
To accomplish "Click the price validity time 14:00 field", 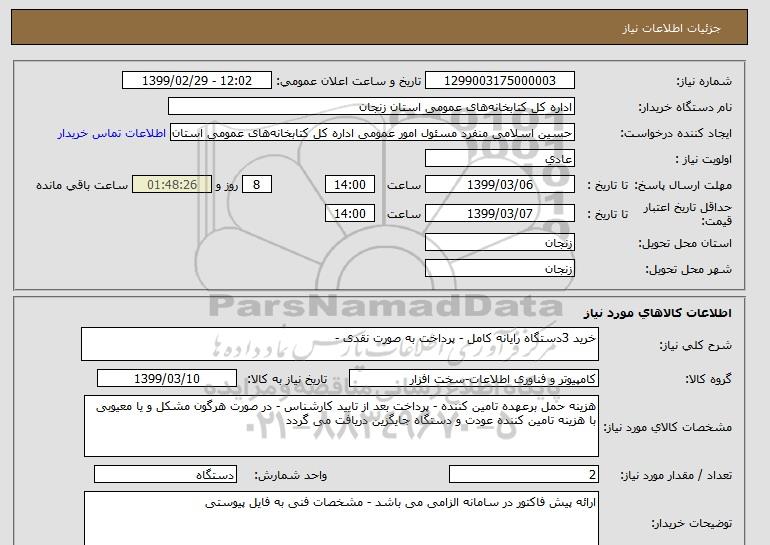I will pyautogui.click(x=350, y=214).
